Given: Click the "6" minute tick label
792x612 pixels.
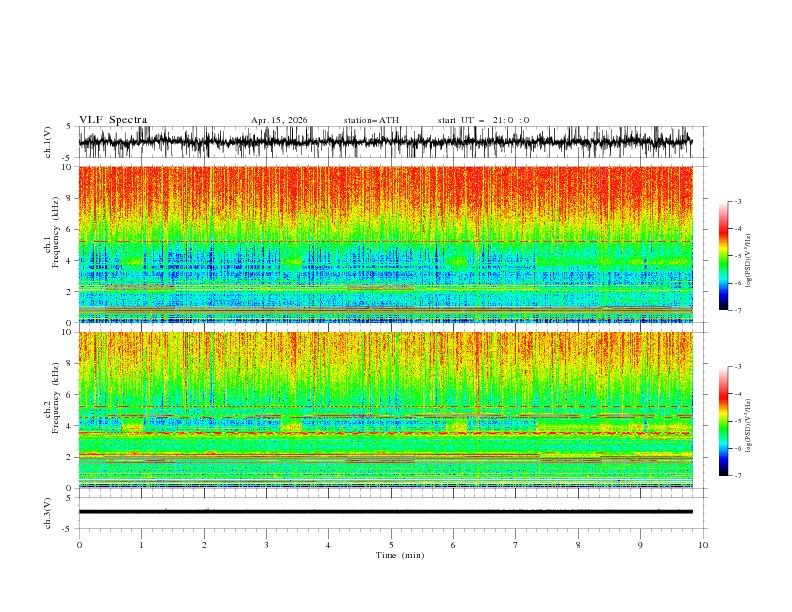Looking at the screenshot, I should [453, 545].
